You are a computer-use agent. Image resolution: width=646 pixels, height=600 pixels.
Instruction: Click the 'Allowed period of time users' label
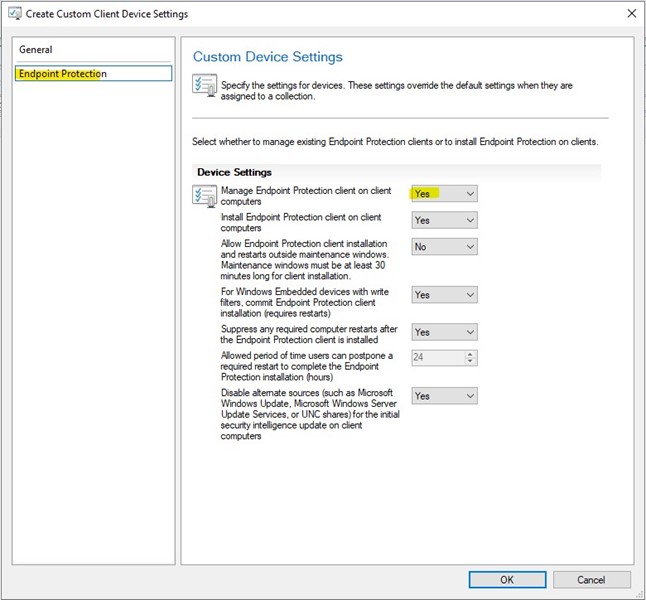pyautogui.click(x=307, y=366)
